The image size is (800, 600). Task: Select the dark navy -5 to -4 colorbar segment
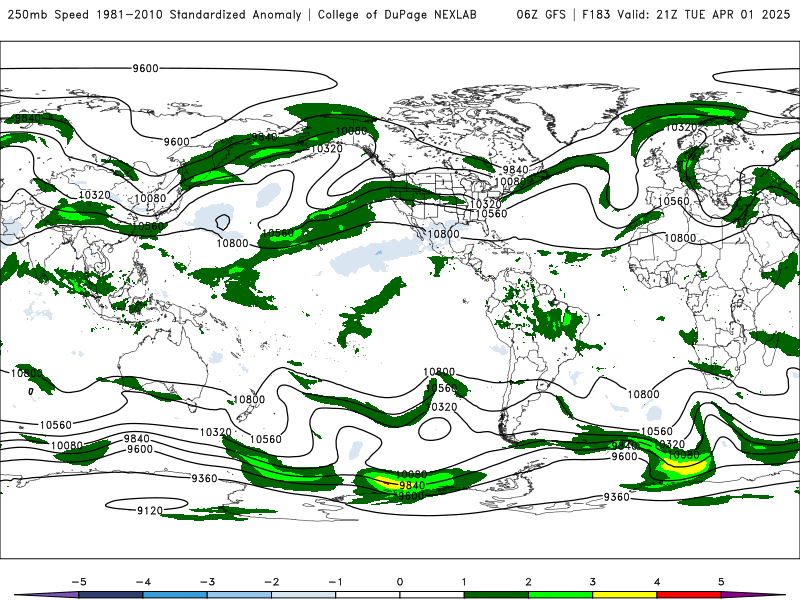point(111,595)
